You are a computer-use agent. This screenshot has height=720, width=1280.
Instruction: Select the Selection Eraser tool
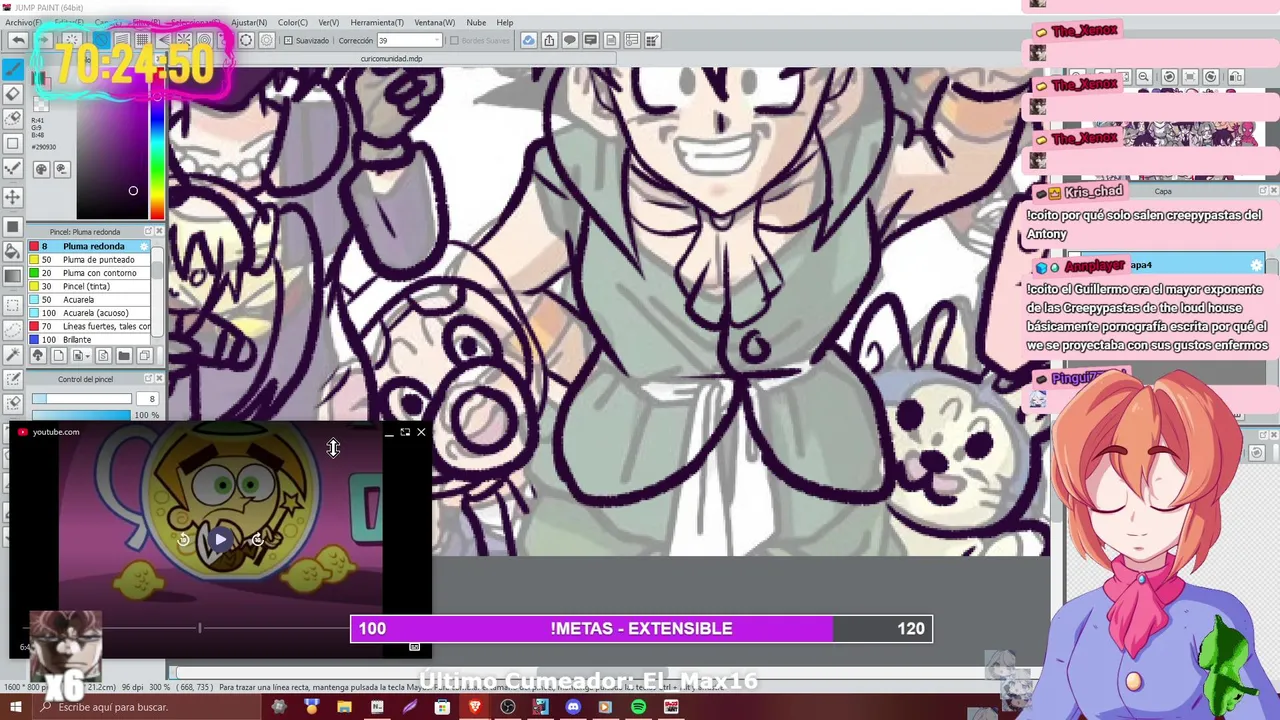coord(13,403)
